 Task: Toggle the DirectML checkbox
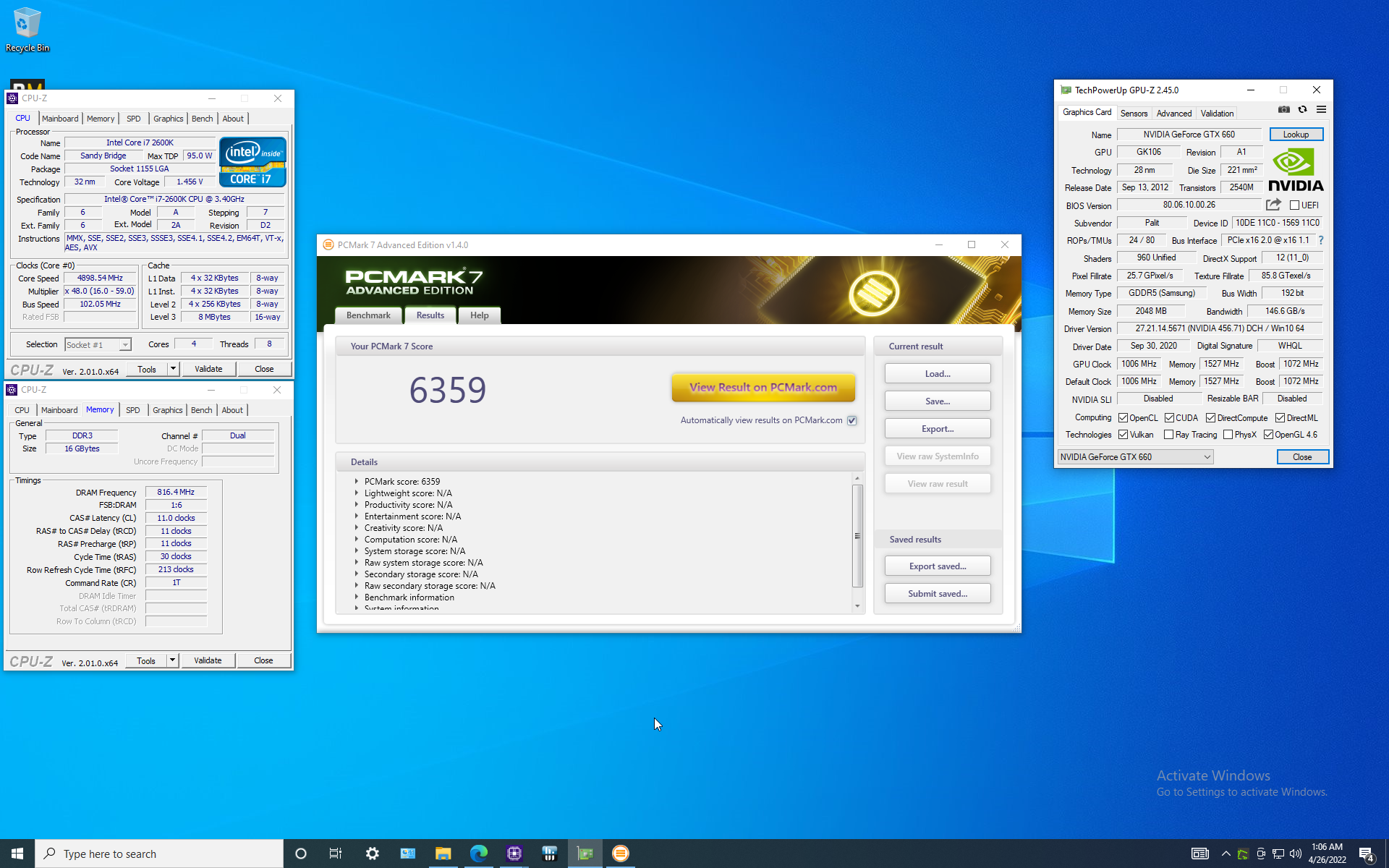coord(1280,418)
